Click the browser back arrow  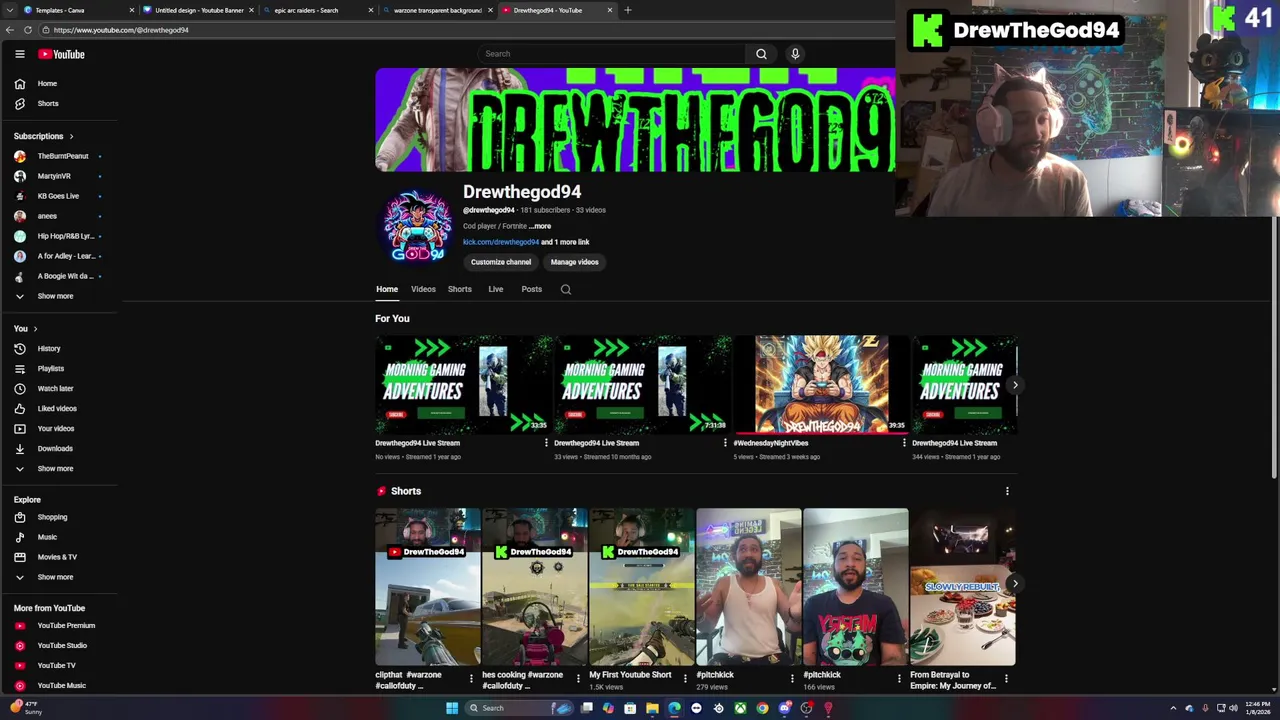[x=10, y=30]
